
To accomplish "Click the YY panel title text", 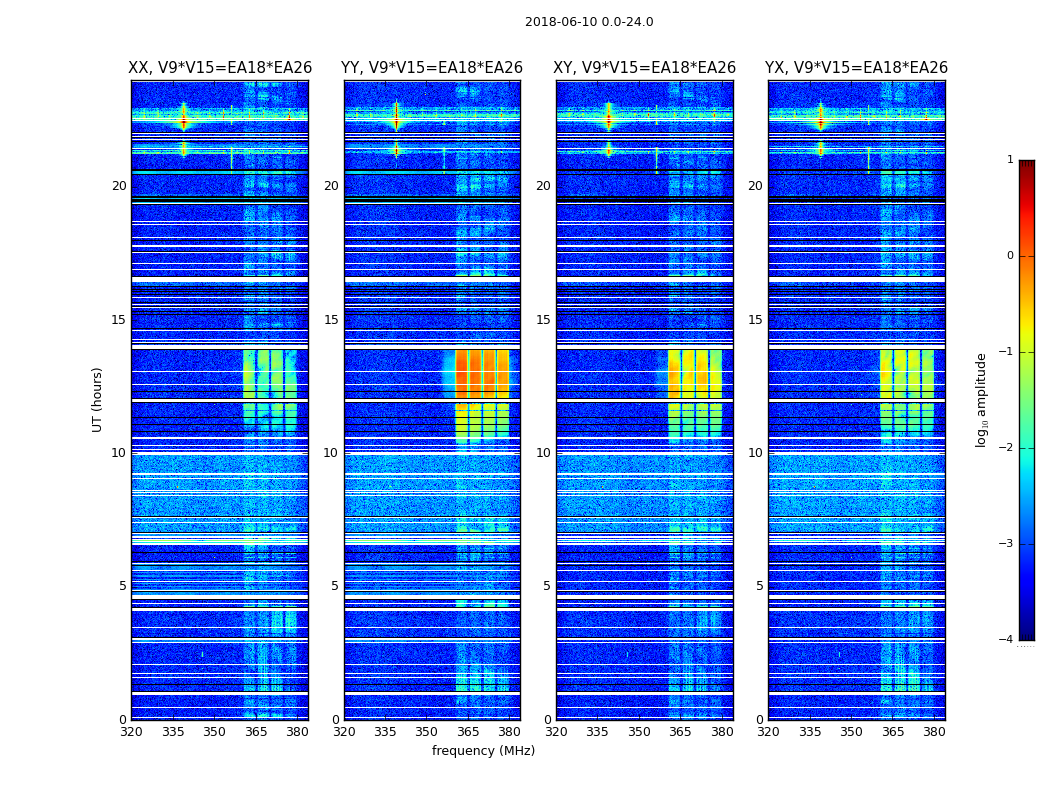I will pos(432,68).
